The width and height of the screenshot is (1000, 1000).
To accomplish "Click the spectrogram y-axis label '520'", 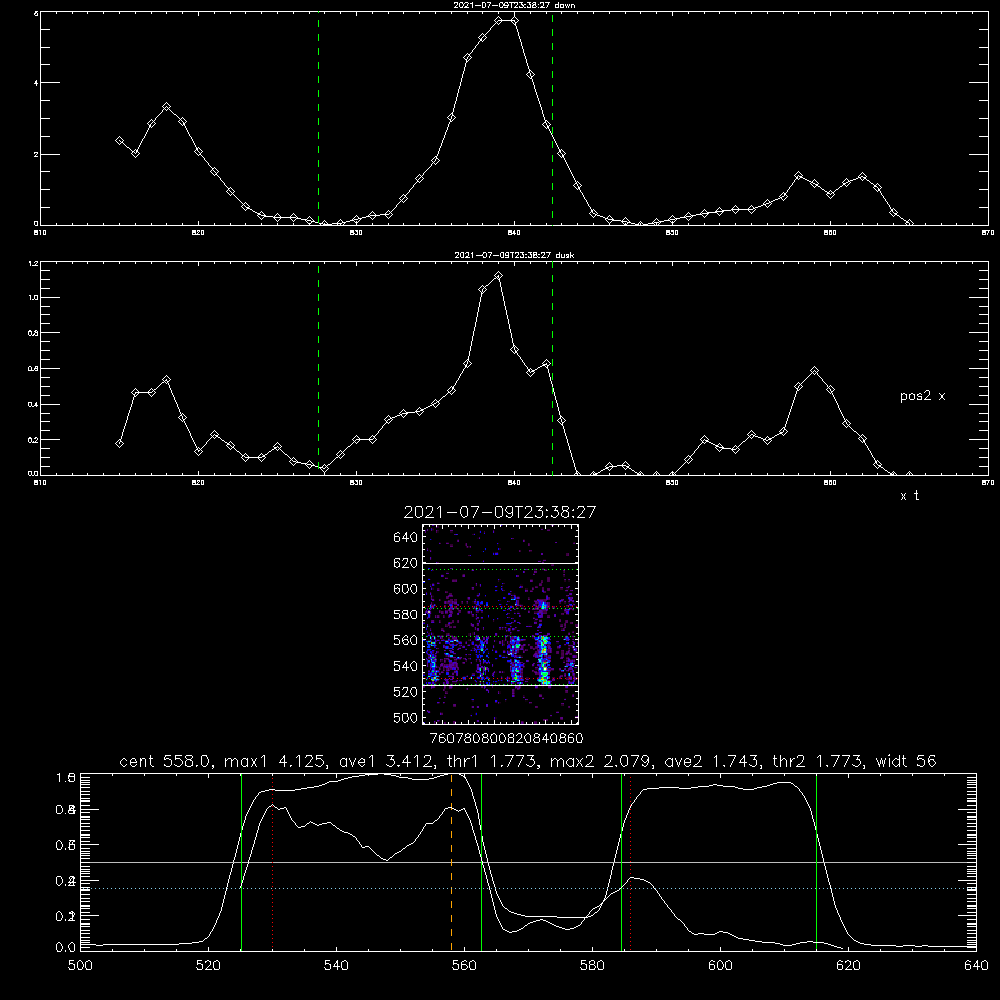I will 406,692.
